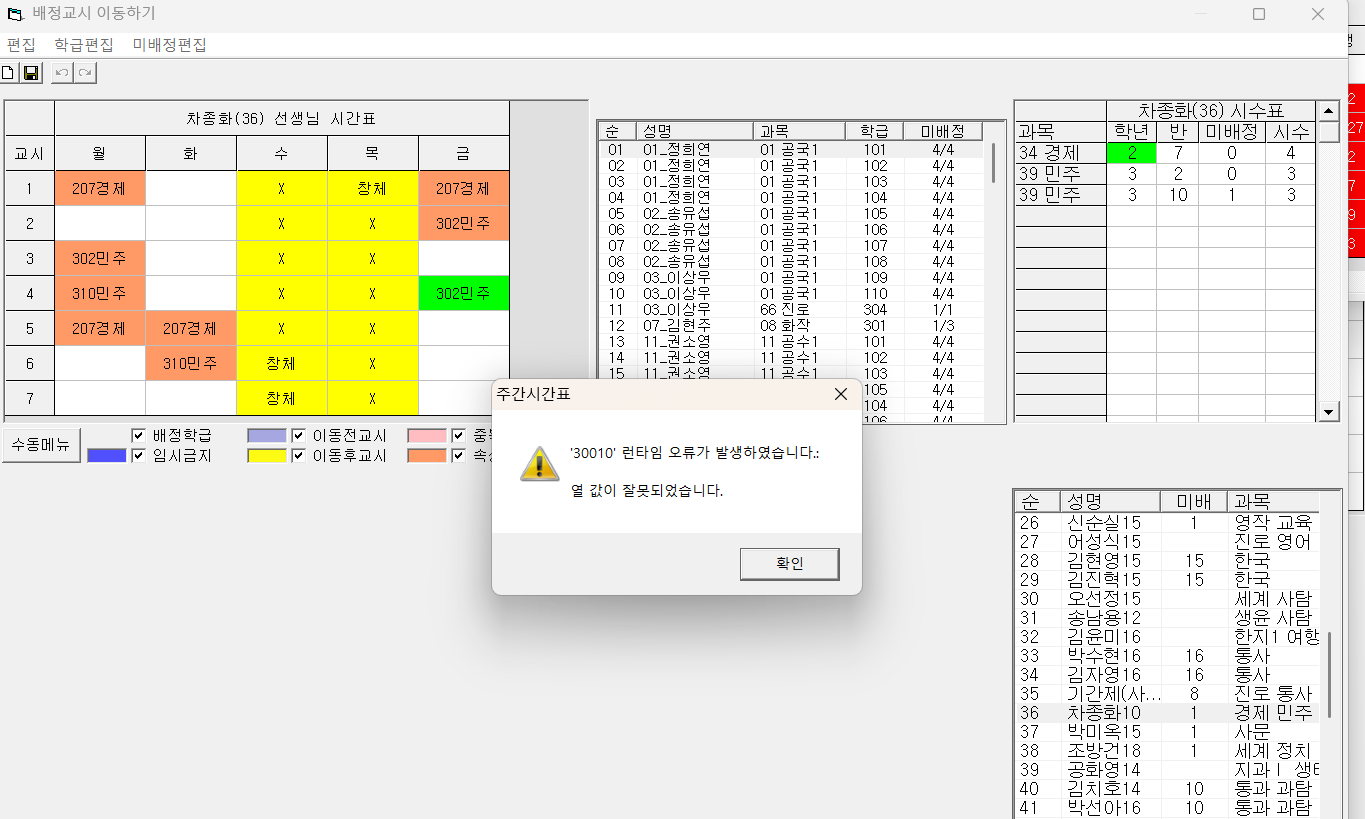
Task: Select the 310민주 cell in the 화 column
Action: click(x=190, y=363)
